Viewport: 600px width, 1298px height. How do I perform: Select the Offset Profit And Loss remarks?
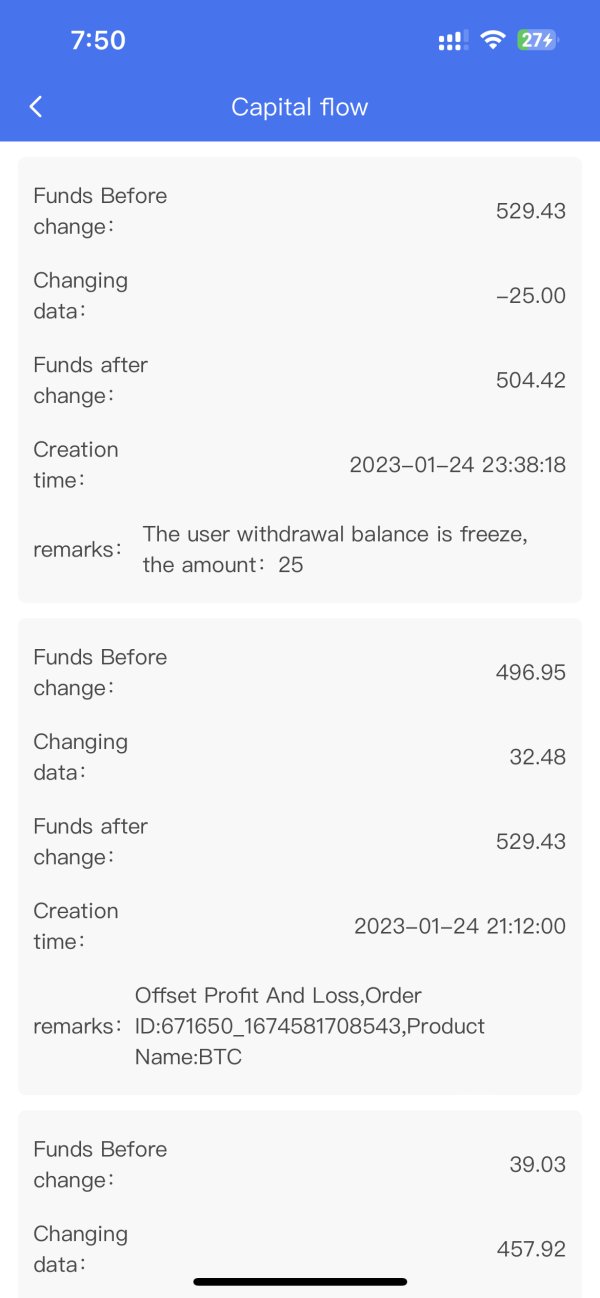[309, 1025]
